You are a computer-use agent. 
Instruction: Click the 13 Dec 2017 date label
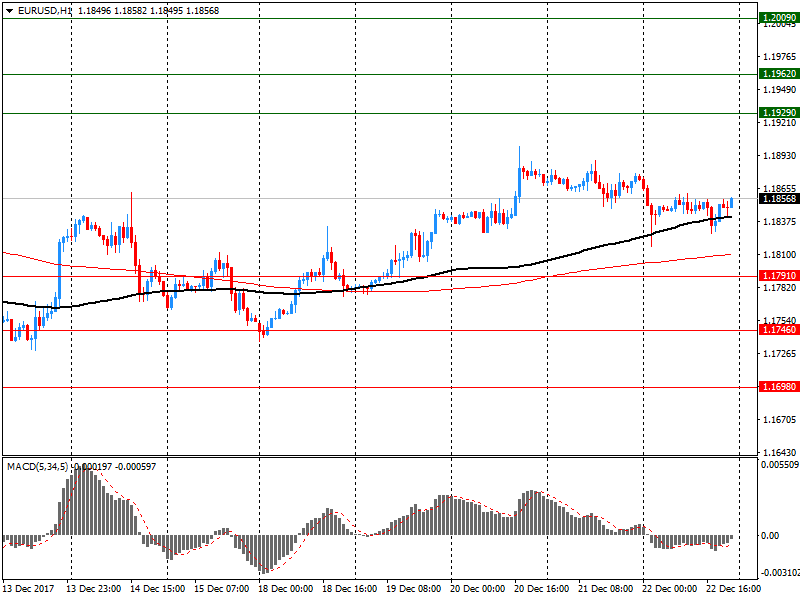click(x=32, y=590)
